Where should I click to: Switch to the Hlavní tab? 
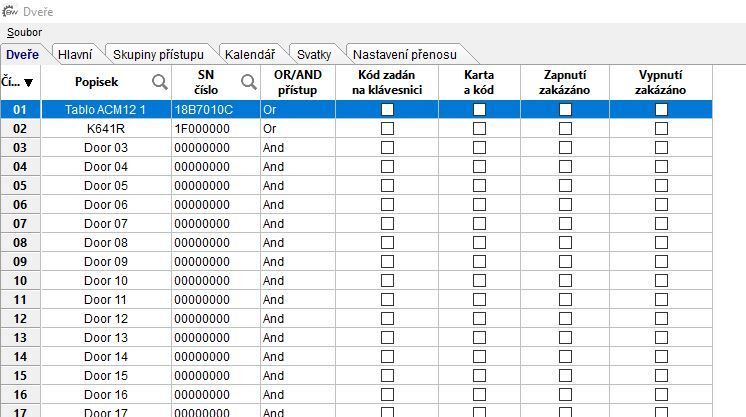75,54
